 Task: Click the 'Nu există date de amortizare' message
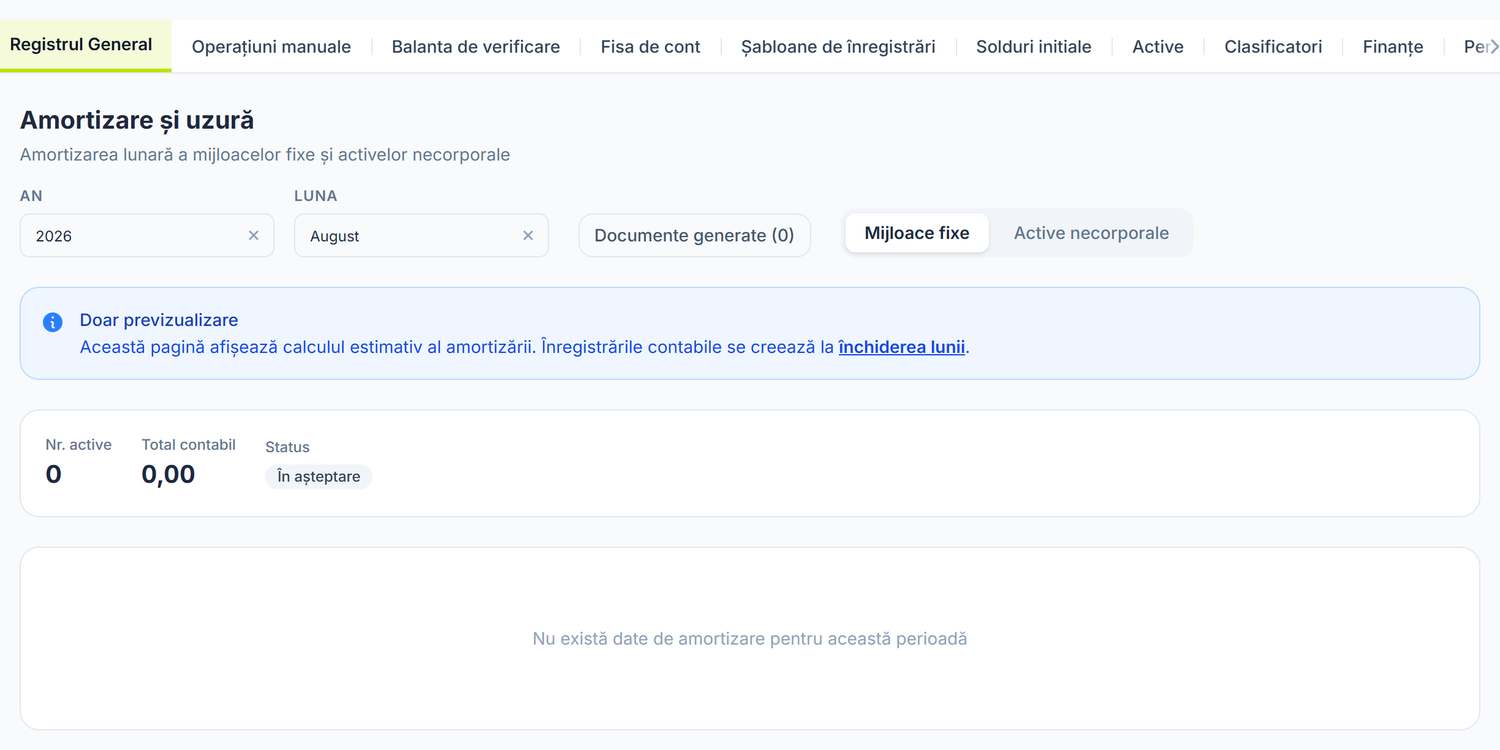pos(750,638)
